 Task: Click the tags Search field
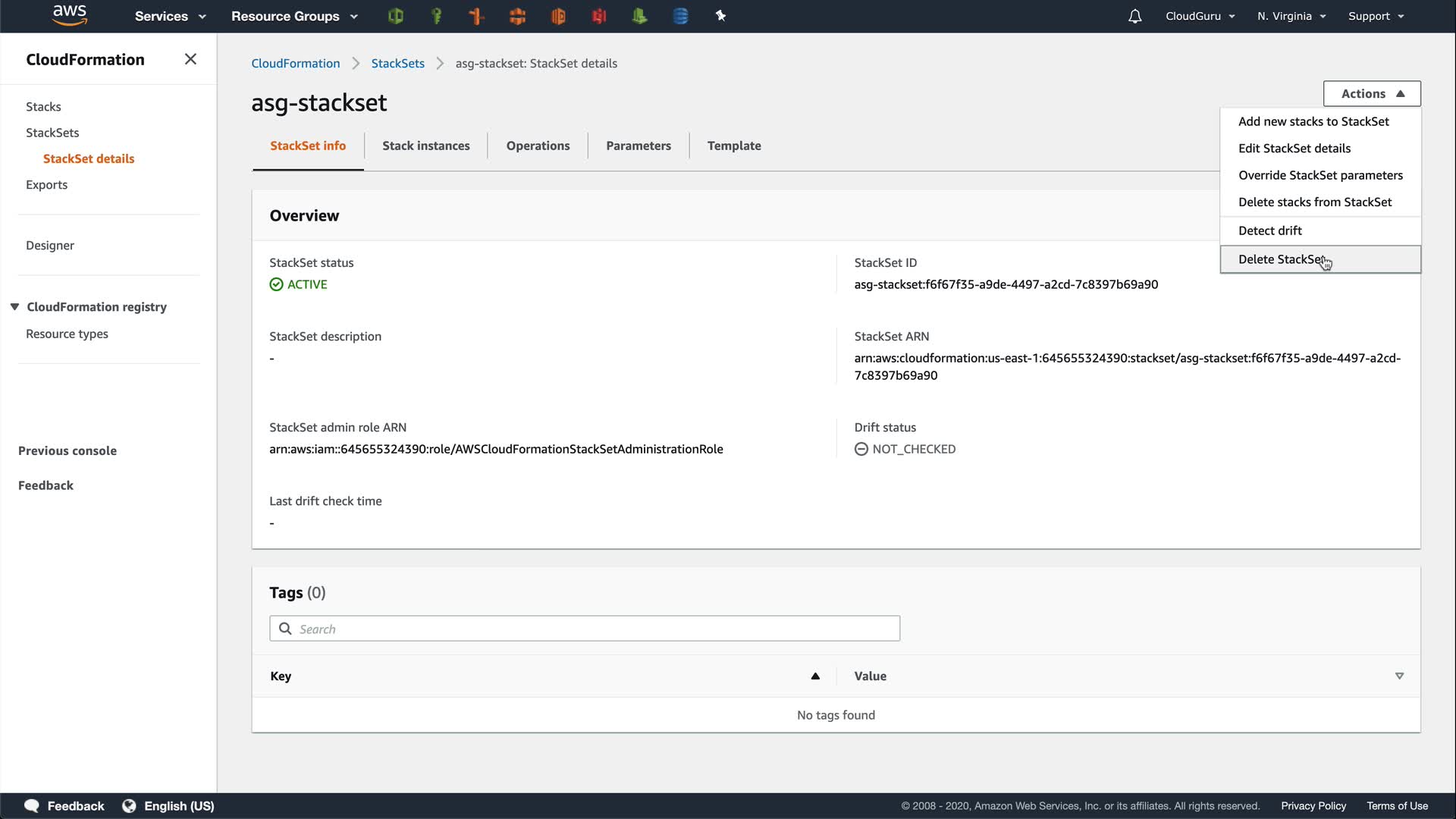tap(584, 629)
